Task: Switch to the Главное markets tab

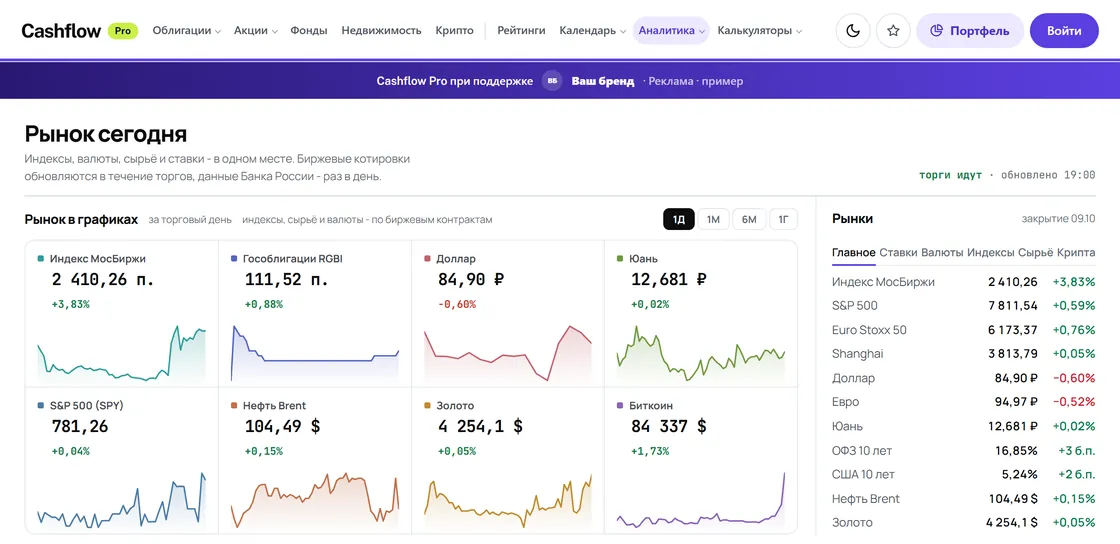Action: point(854,253)
